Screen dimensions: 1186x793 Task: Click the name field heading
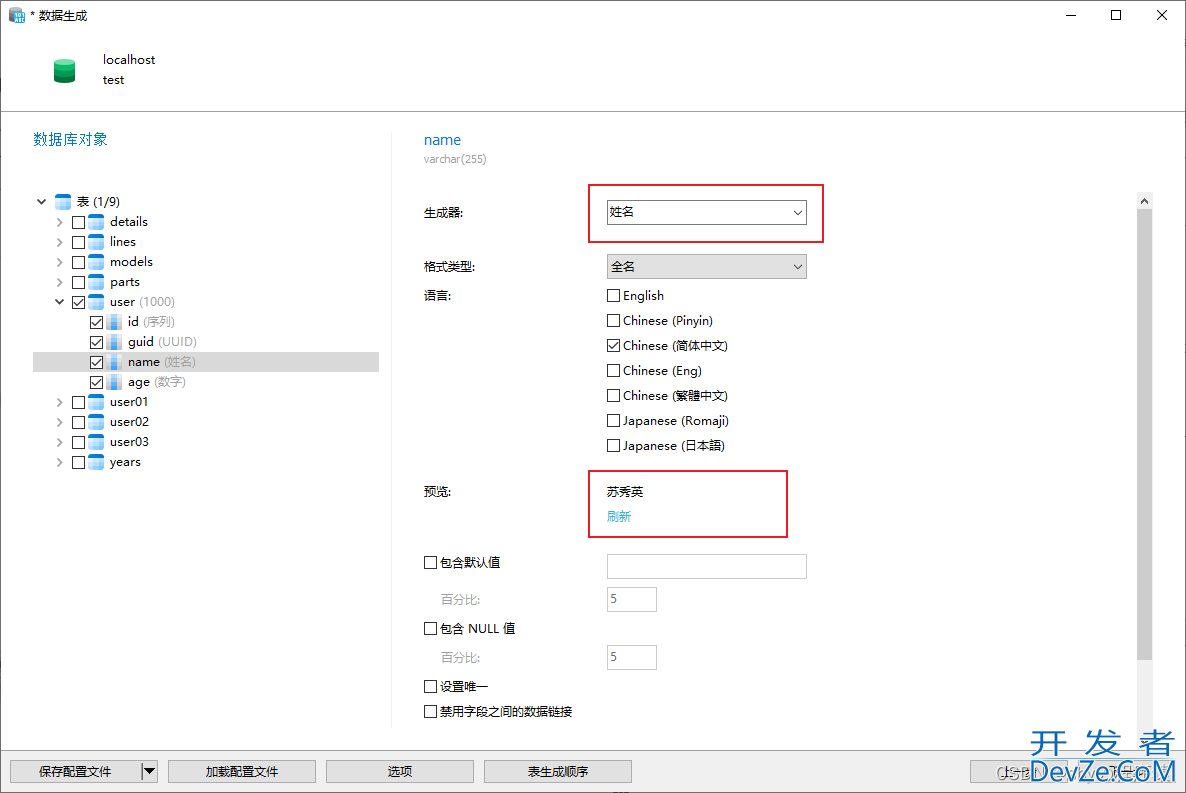pyautogui.click(x=442, y=140)
